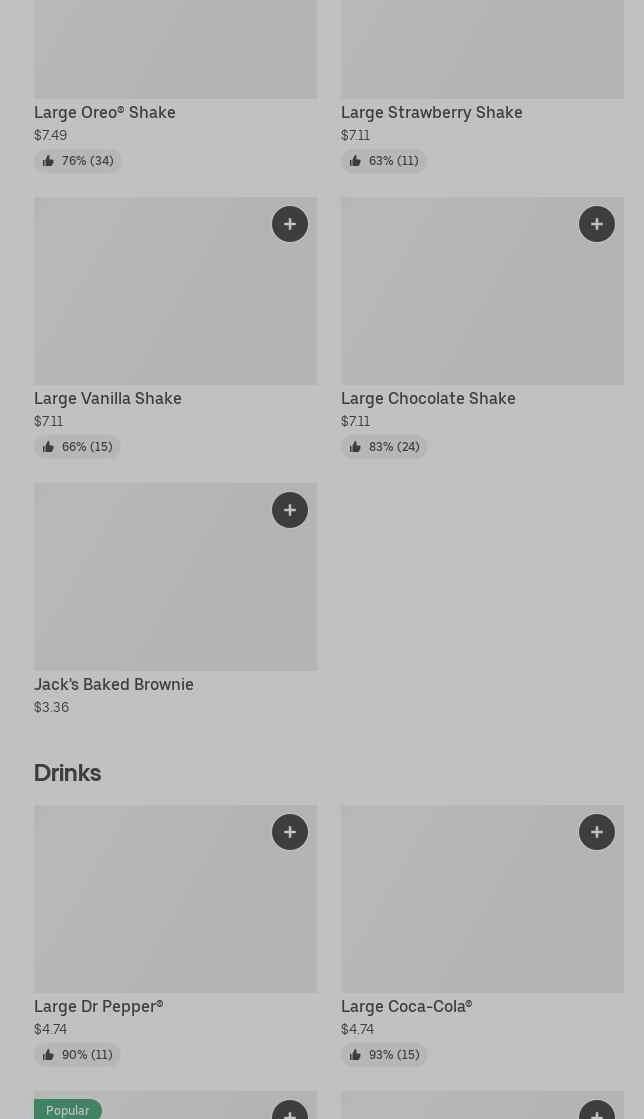Open the Large Strawberry Shake item title
This screenshot has height=1119, width=644.
click(x=431, y=113)
